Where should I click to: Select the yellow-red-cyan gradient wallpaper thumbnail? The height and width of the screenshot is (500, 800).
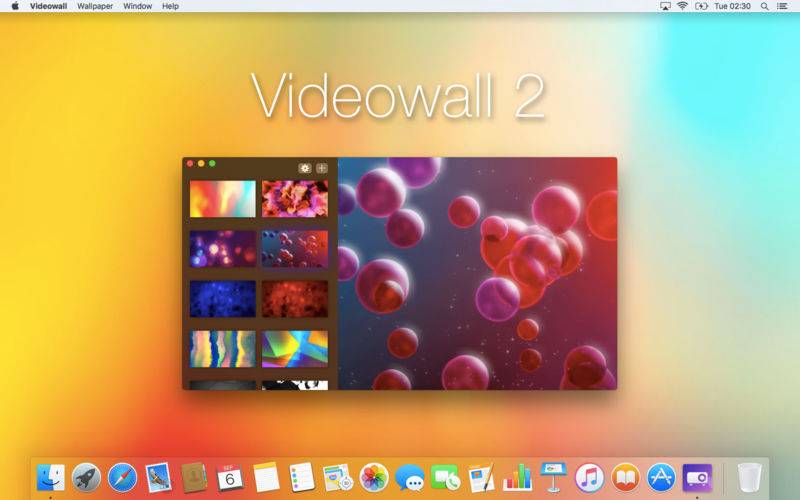(223, 199)
